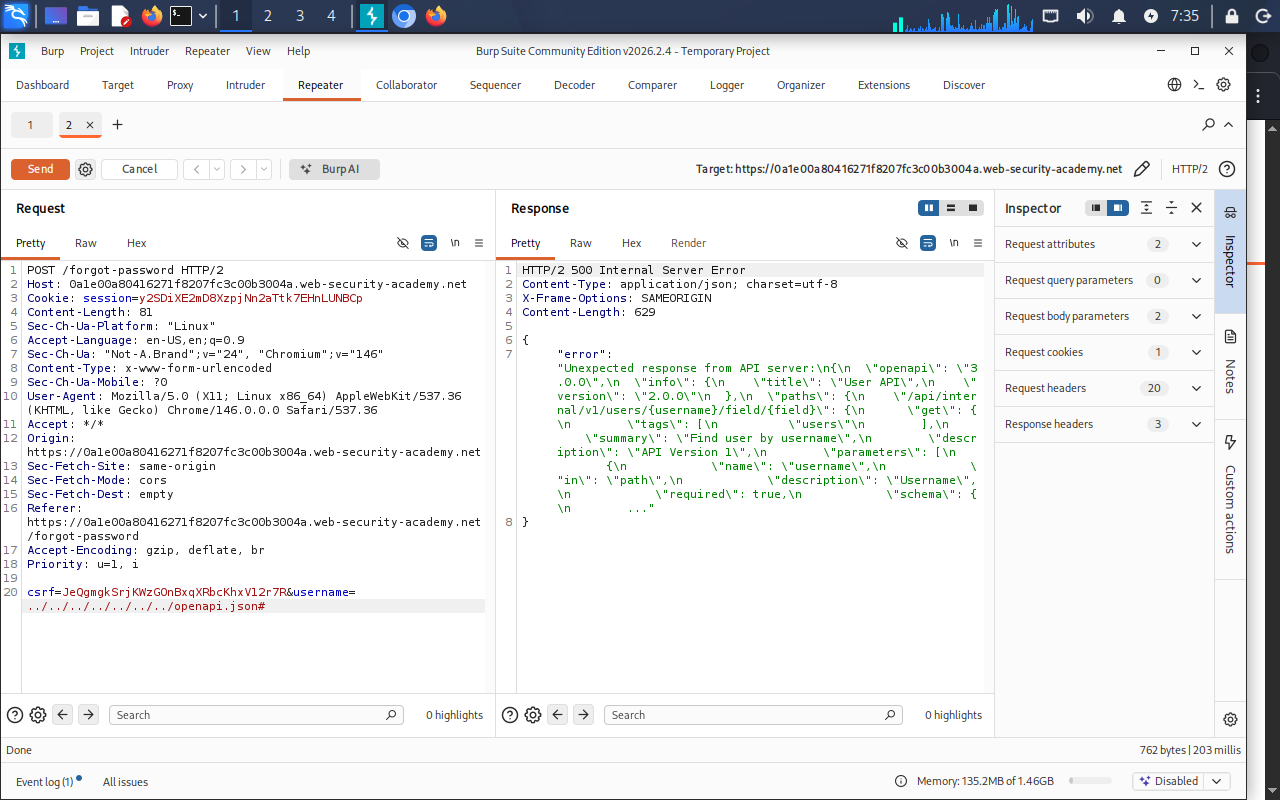
Task: Switch to Repeater tab 1
Action: 31,125
